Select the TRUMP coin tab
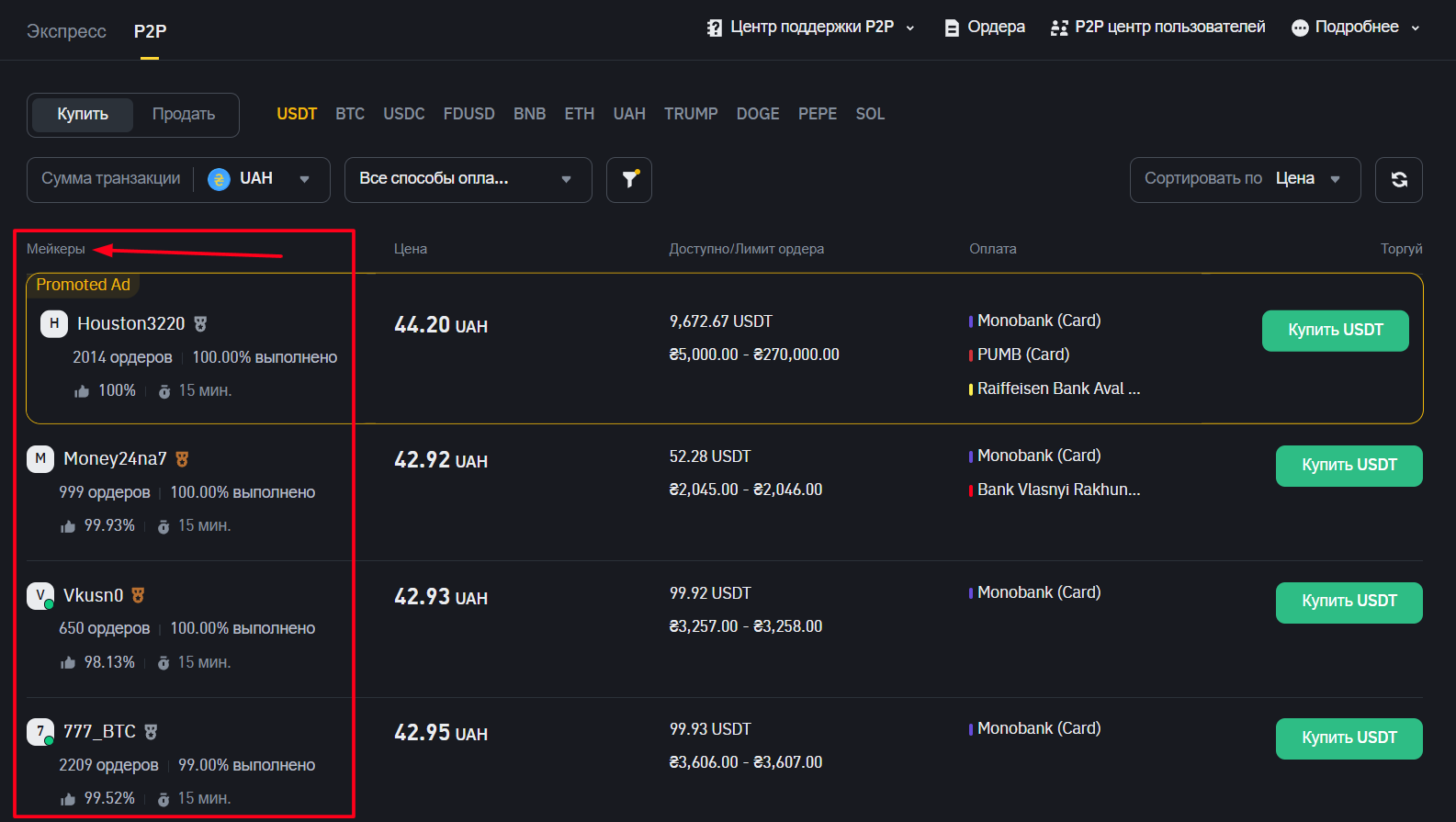Viewport: 1456px width, 822px height. pos(691,114)
